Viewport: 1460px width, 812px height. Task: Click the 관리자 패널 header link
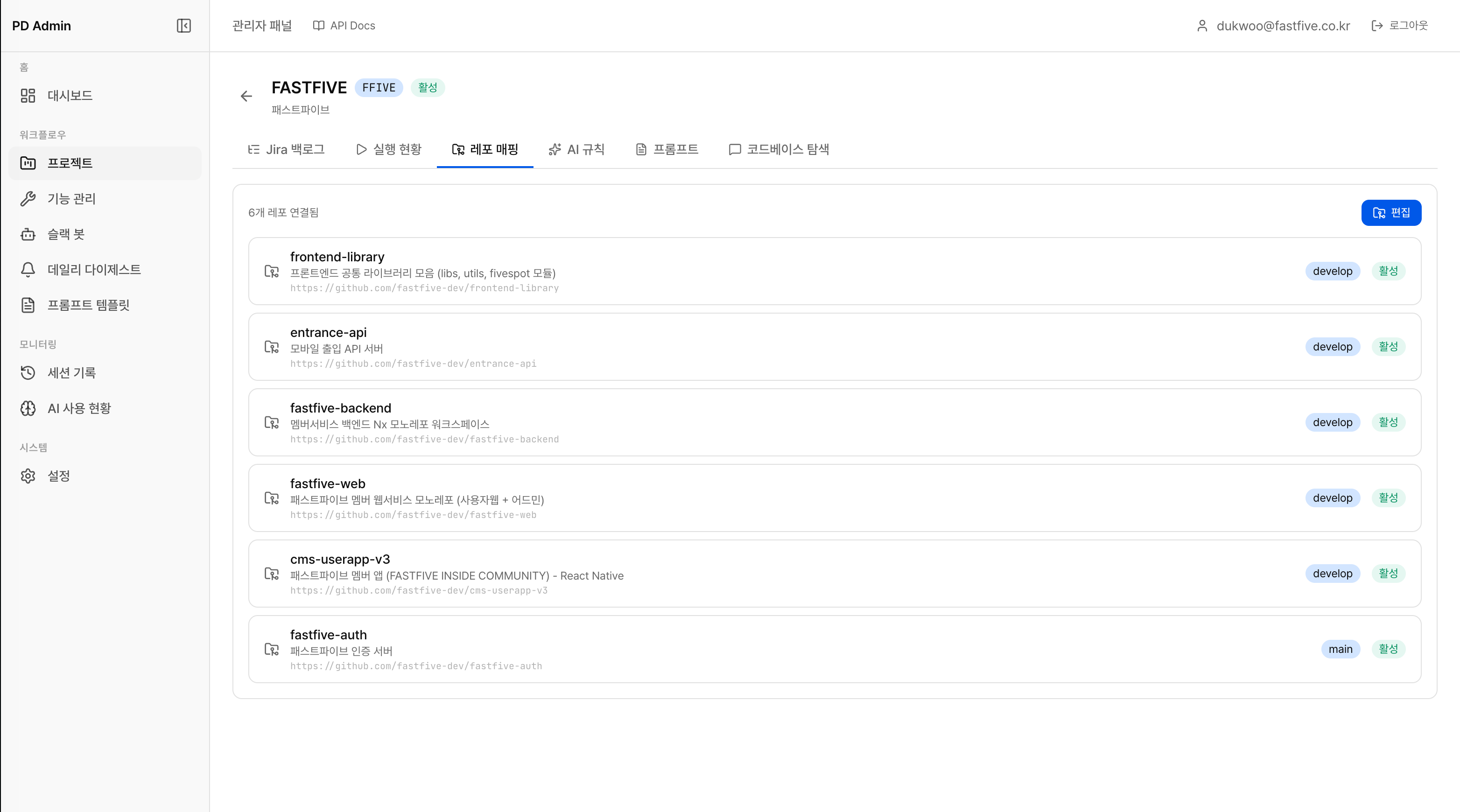coord(262,26)
